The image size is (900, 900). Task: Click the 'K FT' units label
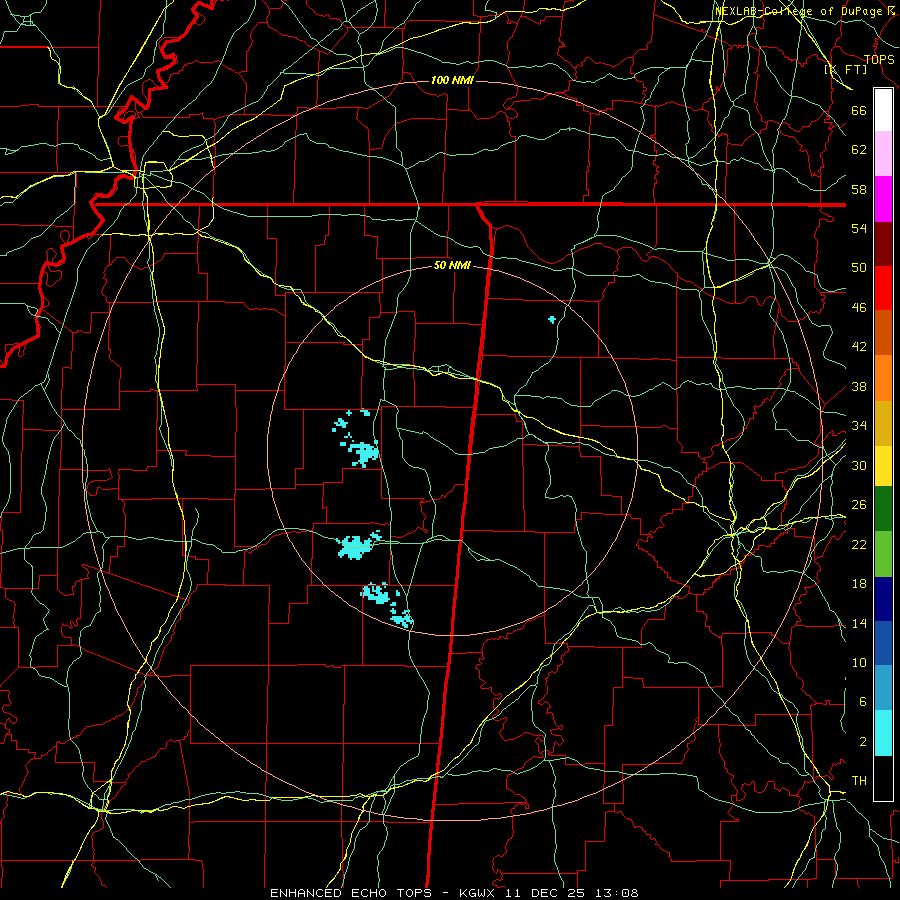(846, 69)
